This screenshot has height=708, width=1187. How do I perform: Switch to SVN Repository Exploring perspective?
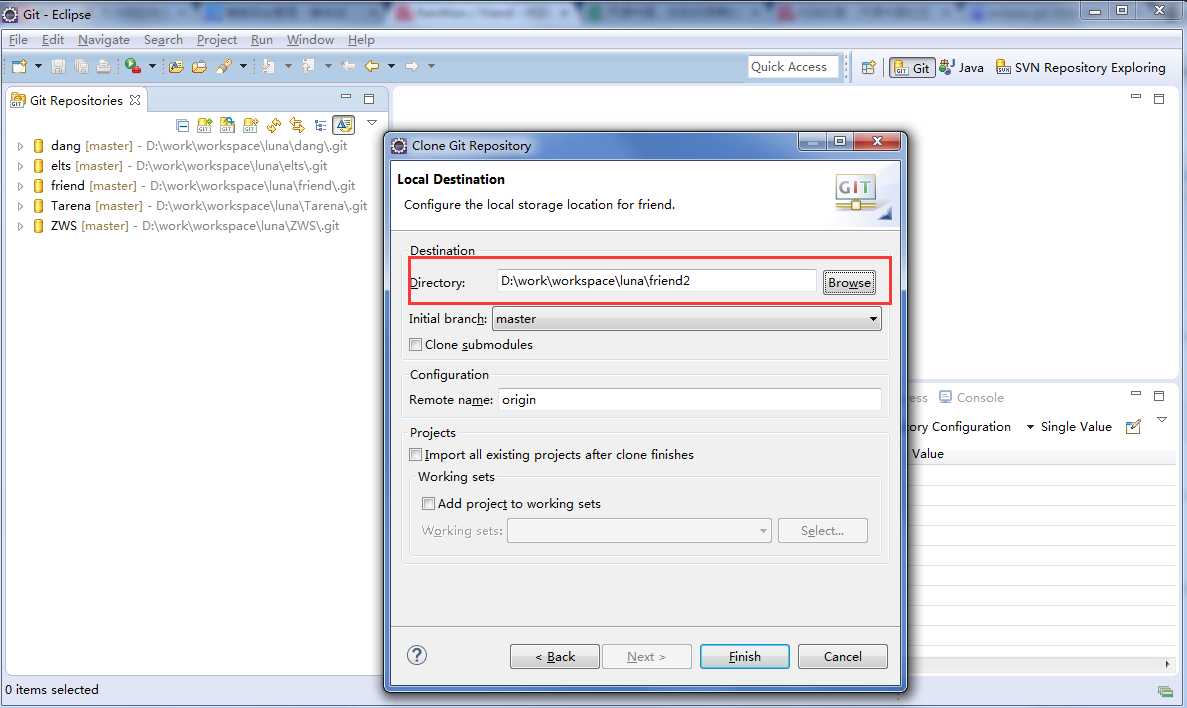click(1080, 67)
